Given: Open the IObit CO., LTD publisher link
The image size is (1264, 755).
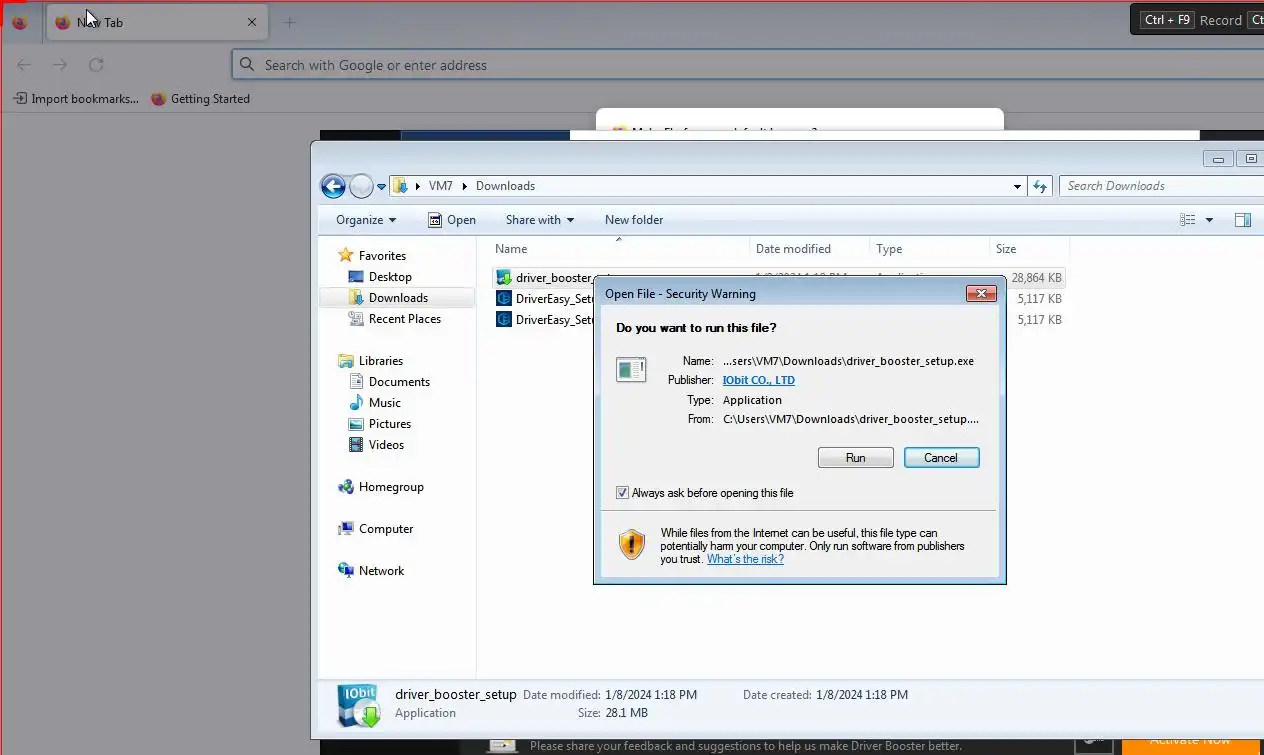Looking at the screenshot, I should (758, 380).
